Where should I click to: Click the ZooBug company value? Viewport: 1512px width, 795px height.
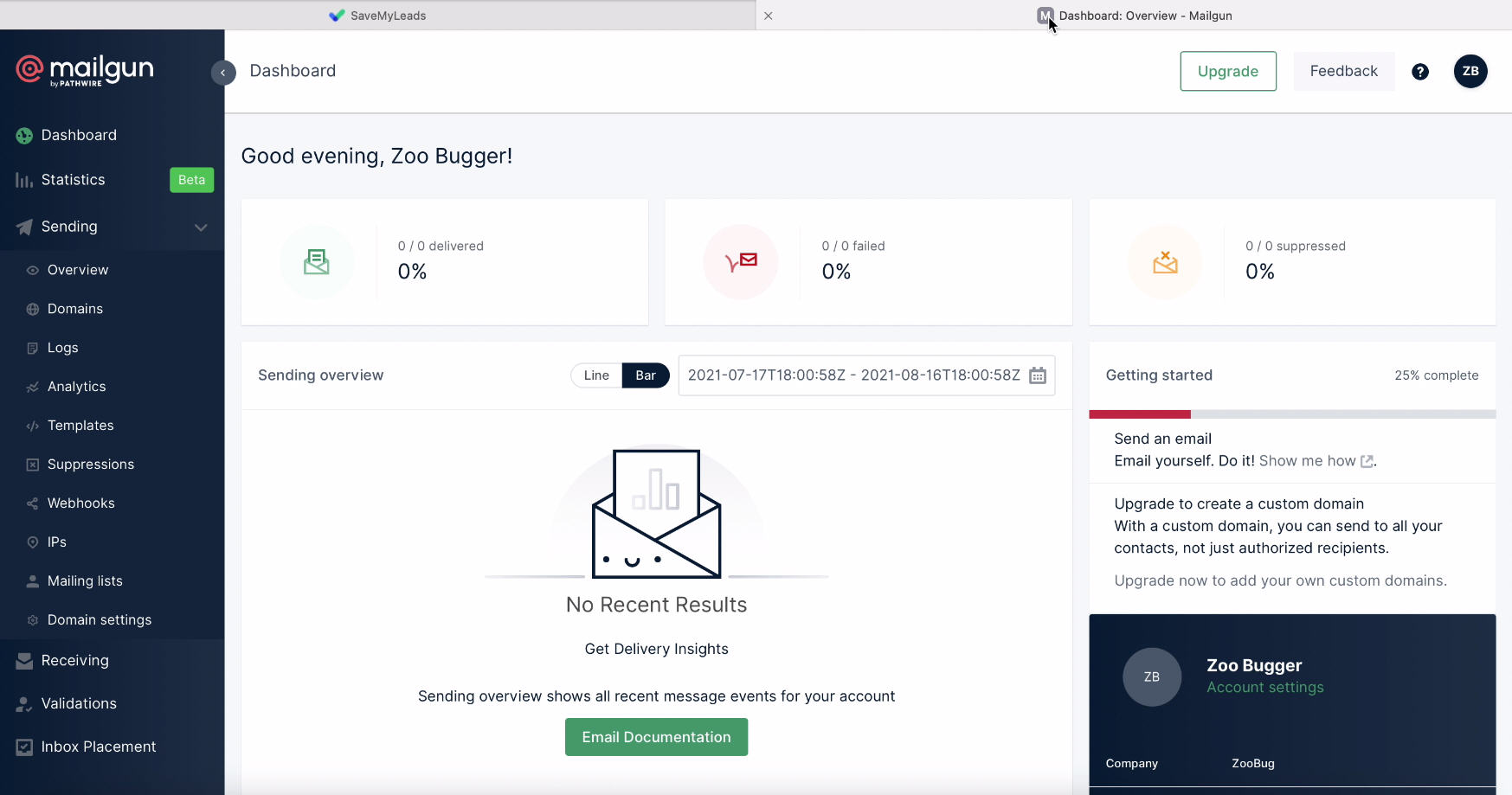click(x=1253, y=764)
